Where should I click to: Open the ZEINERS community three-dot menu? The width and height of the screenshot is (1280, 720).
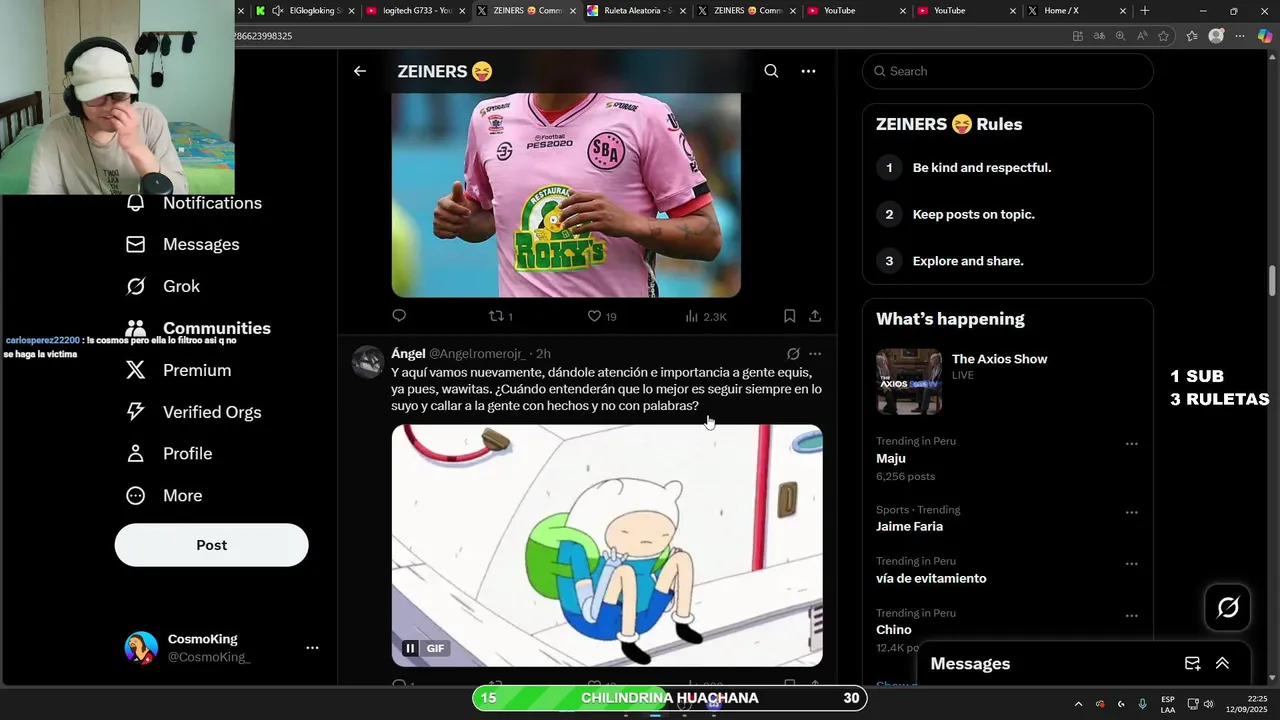click(808, 71)
